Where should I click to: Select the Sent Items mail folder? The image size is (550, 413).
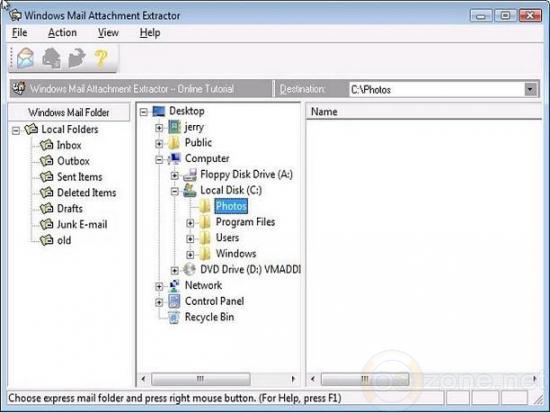tap(80, 176)
